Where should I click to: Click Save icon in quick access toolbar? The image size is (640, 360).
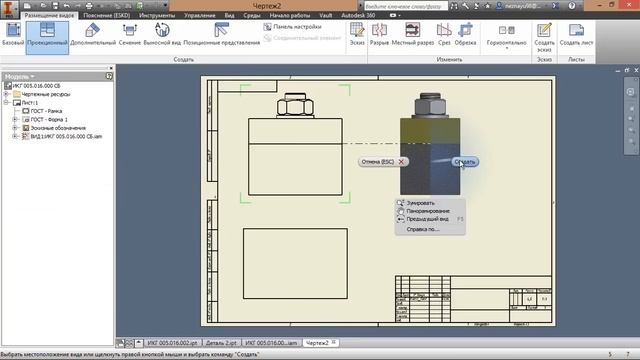tap(55, 6)
